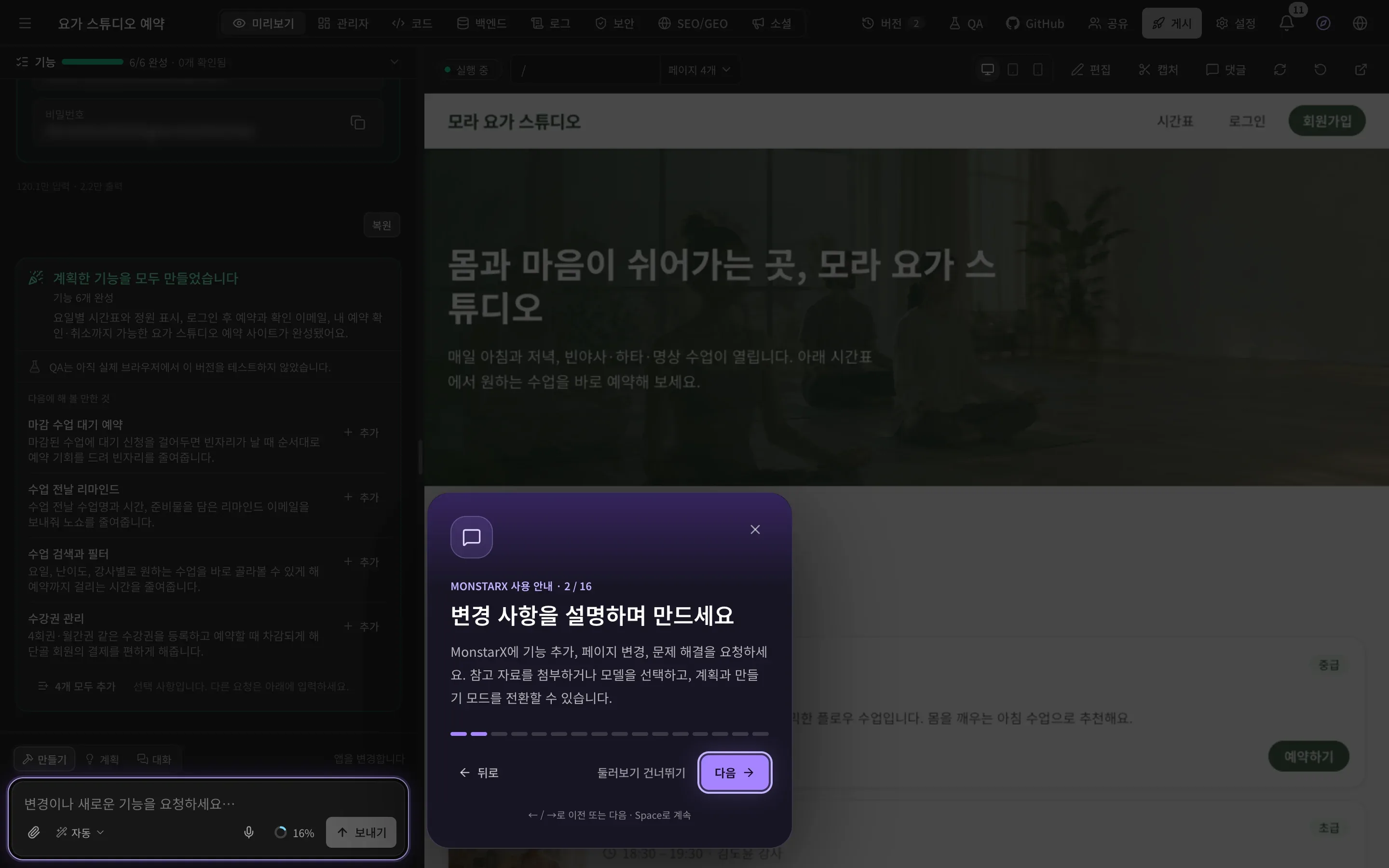This screenshot has width=1389, height=868.
Task: Click the 편집 edit pencil tool
Action: tap(1090, 69)
